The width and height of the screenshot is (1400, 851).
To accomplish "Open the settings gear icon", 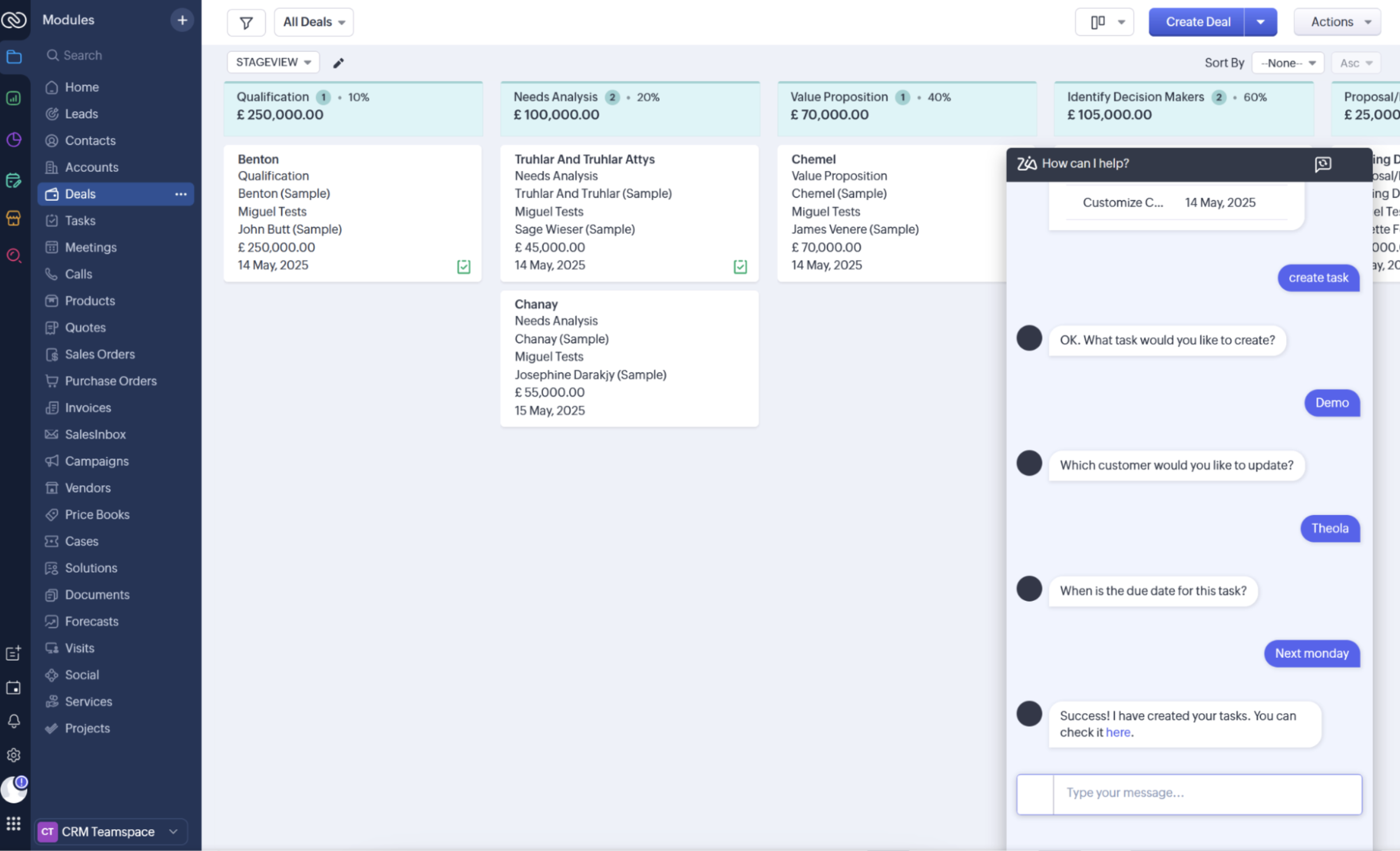I will 14,755.
